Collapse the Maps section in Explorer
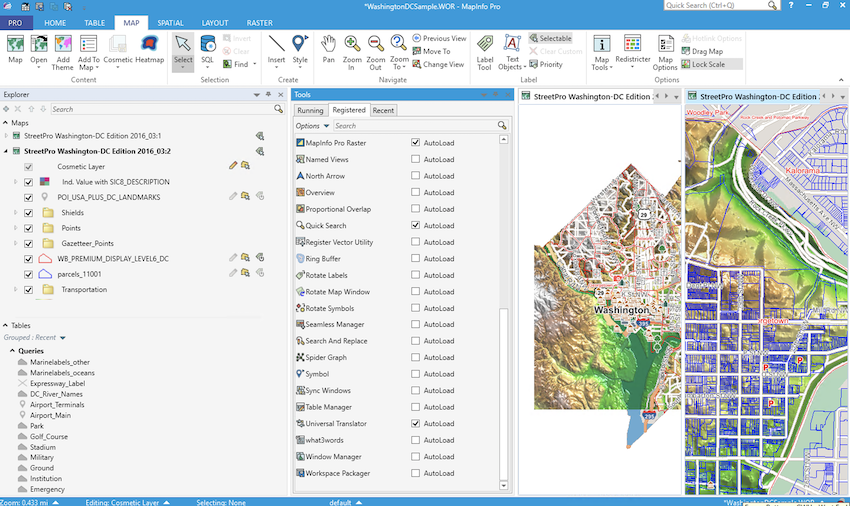The height and width of the screenshot is (506, 850). tap(5, 123)
